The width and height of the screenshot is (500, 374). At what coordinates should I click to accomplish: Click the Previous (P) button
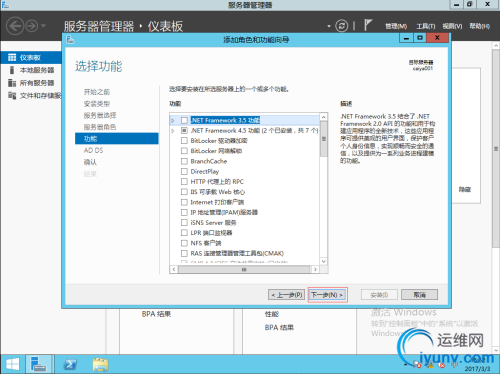[286, 295]
